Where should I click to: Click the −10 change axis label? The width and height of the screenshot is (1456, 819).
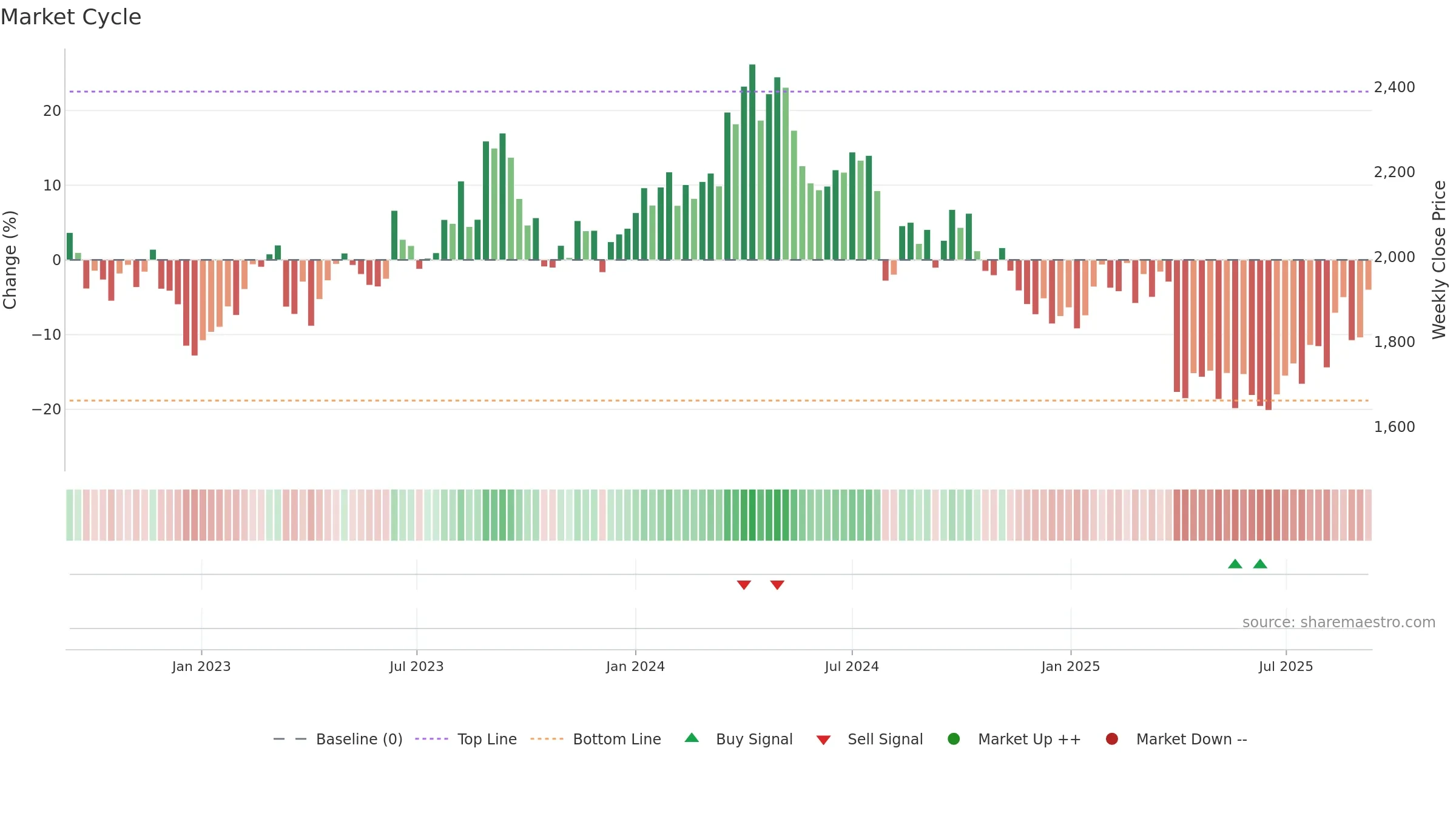tap(47, 335)
